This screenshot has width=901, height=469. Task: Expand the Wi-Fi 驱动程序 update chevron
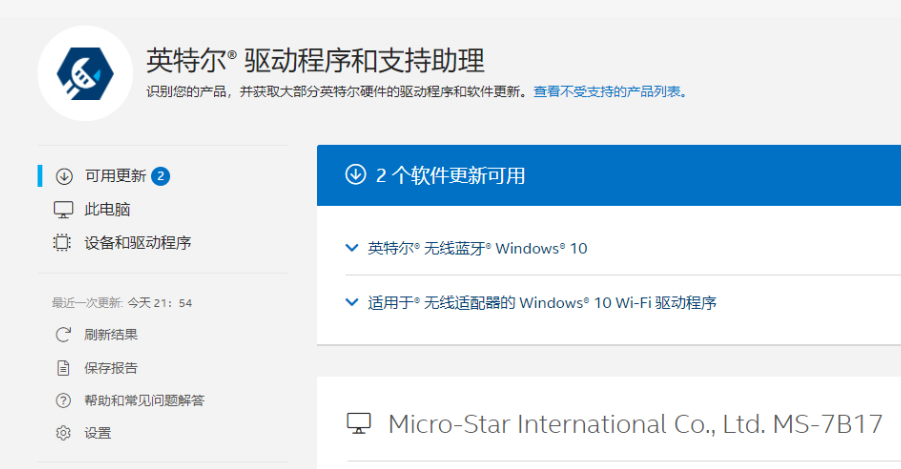coord(351,302)
